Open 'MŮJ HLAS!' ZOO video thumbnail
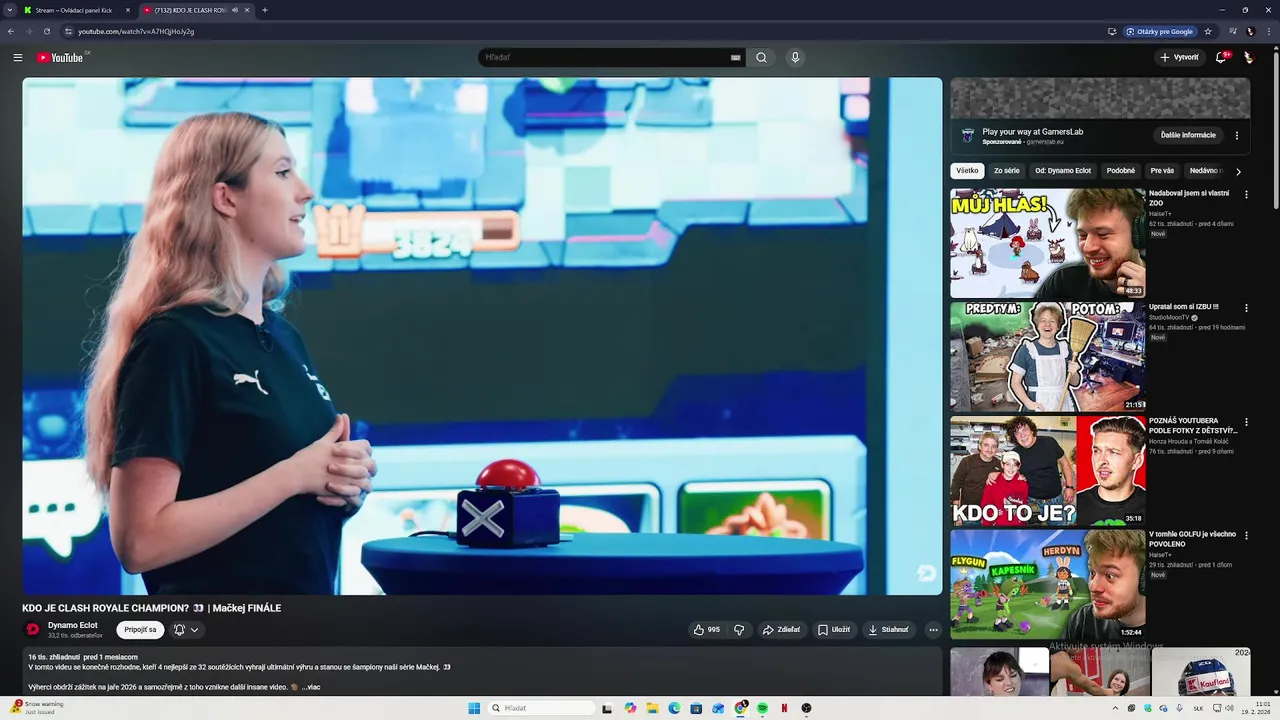Screen dimensions: 1280x720 coord(1047,243)
